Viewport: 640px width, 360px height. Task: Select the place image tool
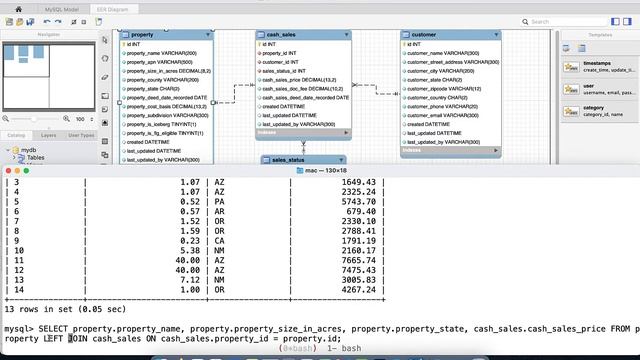(x=105, y=123)
